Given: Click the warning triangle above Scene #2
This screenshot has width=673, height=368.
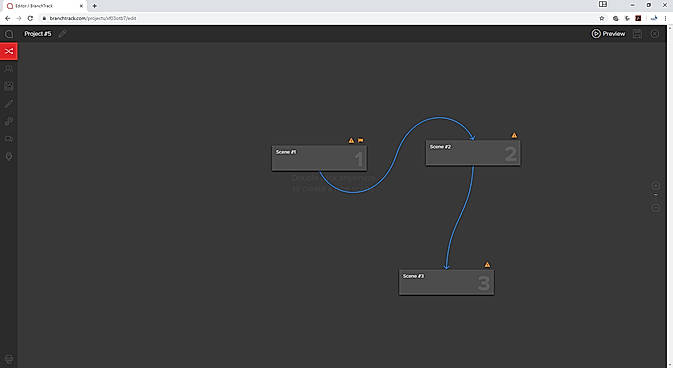Looking at the screenshot, I should pos(514,135).
